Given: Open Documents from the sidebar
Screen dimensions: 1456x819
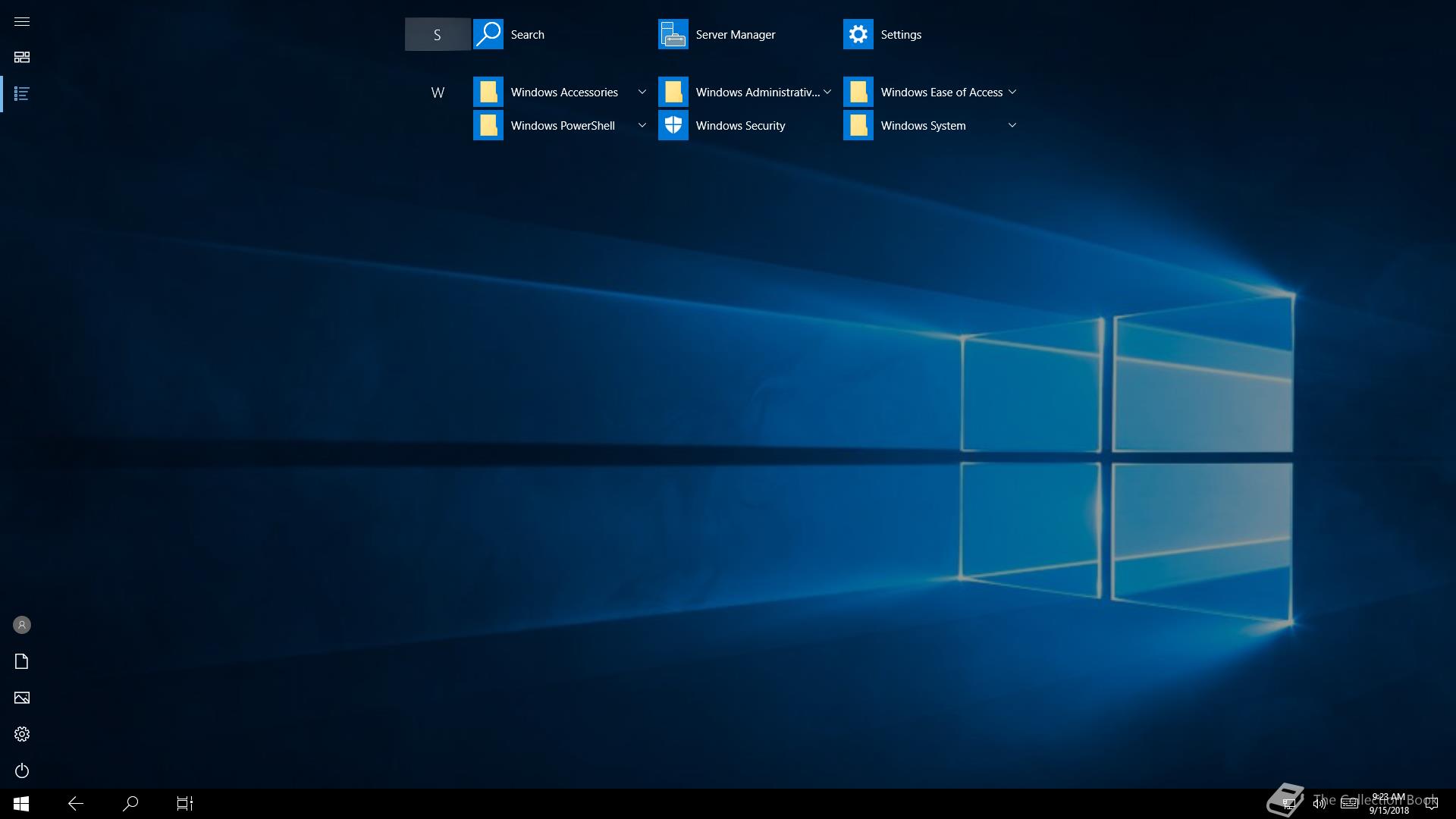Looking at the screenshot, I should (22, 661).
